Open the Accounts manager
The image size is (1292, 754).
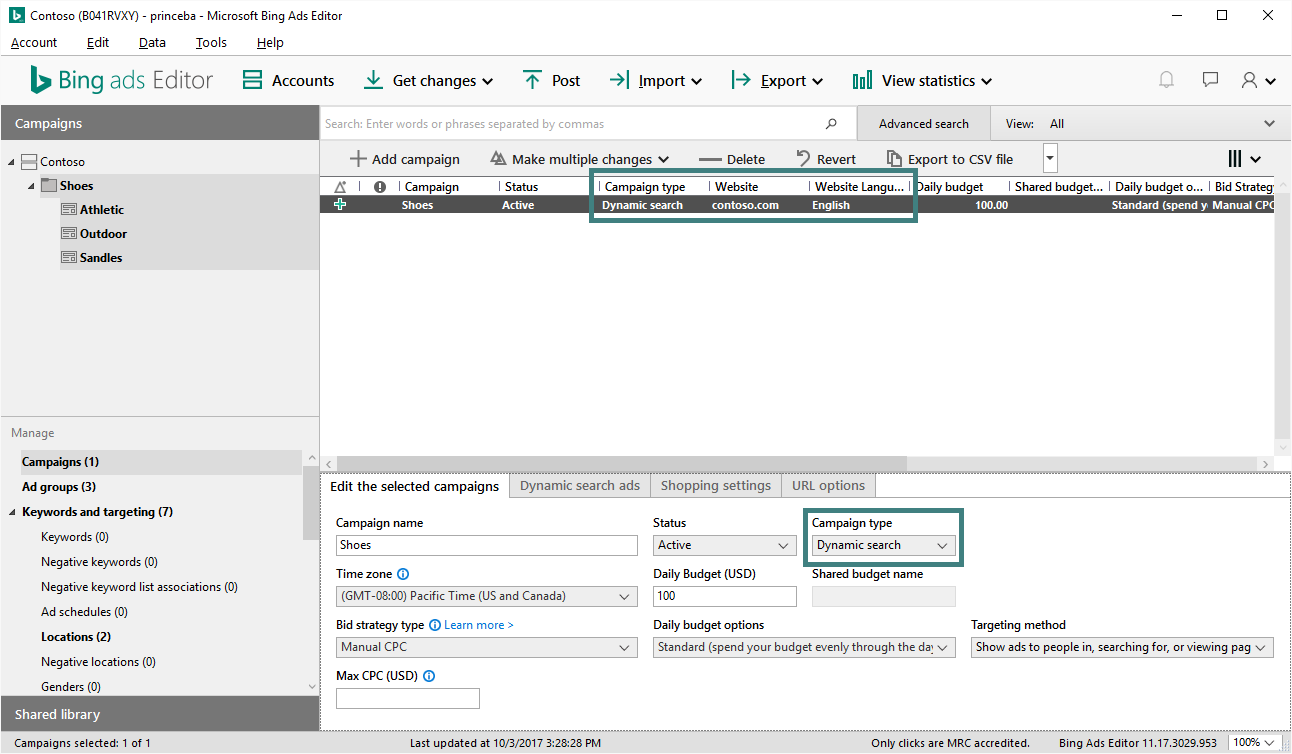(288, 81)
